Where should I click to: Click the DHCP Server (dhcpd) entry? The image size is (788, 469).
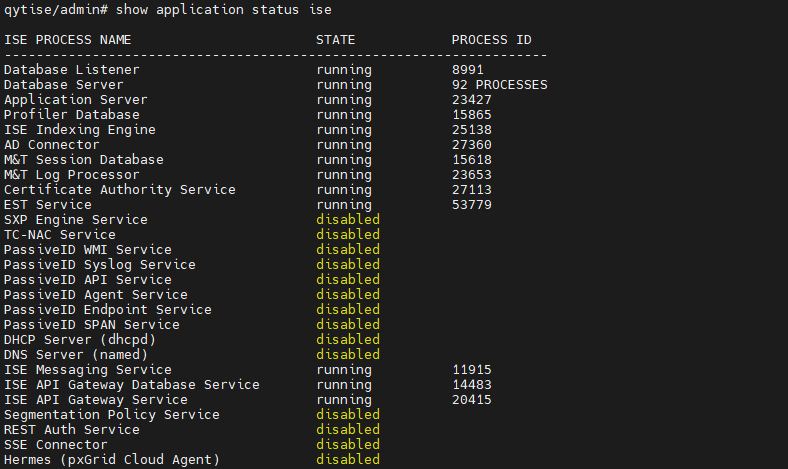pyautogui.click(x=80, y=340)
